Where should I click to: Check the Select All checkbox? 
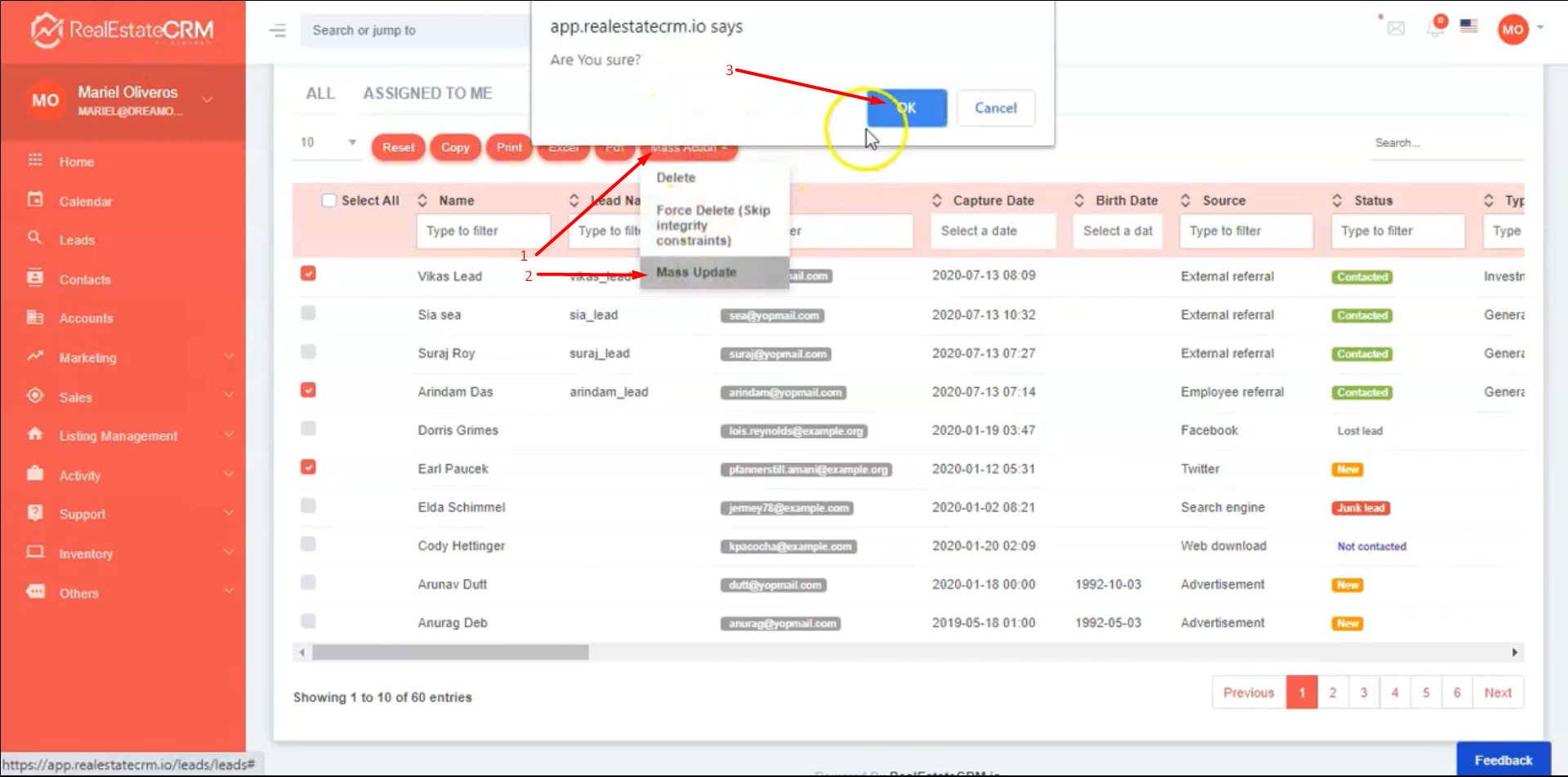point(328,200)
